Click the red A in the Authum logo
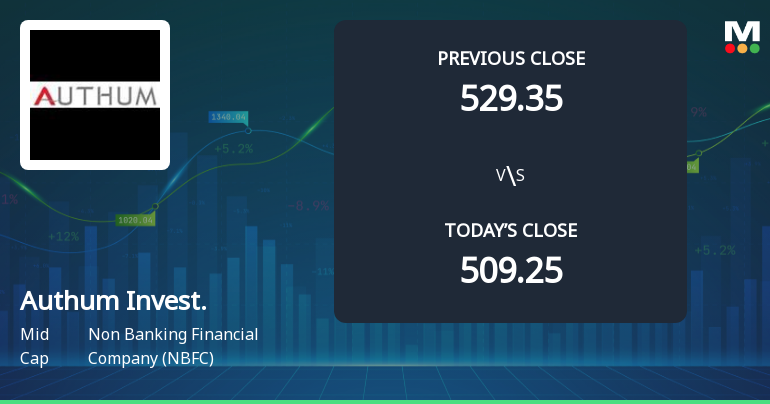The height and width of the screenshot is (404, 770). [x=46, y=96]
